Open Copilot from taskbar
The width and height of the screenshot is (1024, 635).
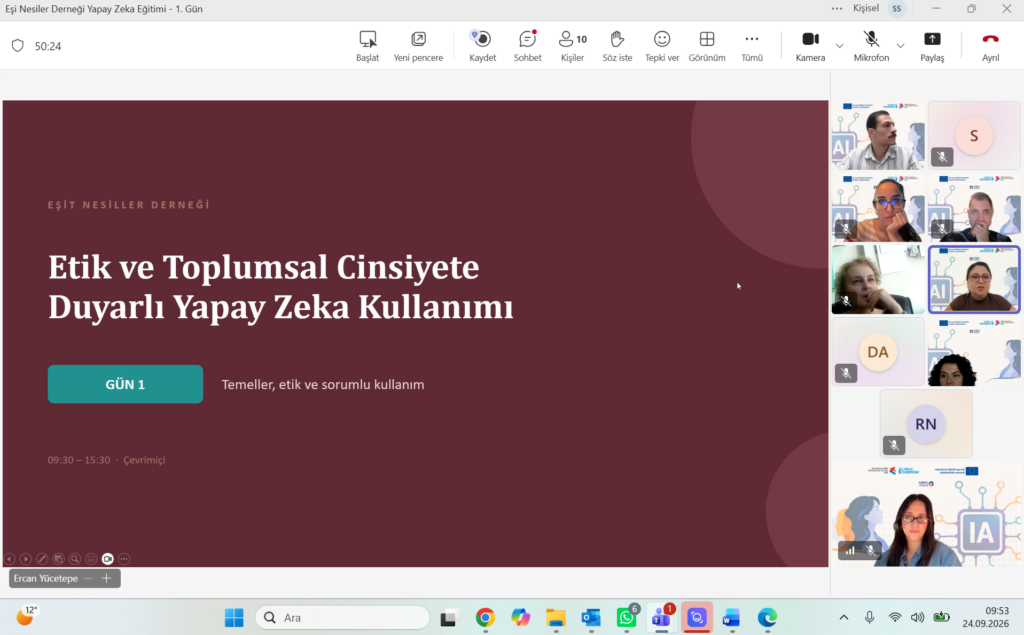click(x=520, y=617)
